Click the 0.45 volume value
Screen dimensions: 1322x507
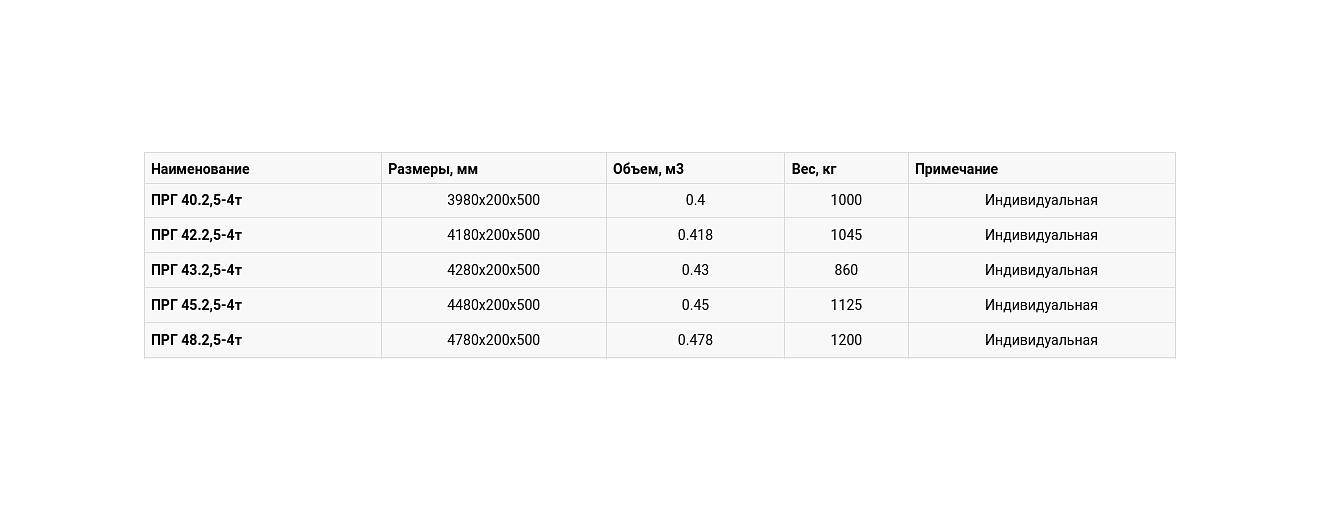(695, 305)
